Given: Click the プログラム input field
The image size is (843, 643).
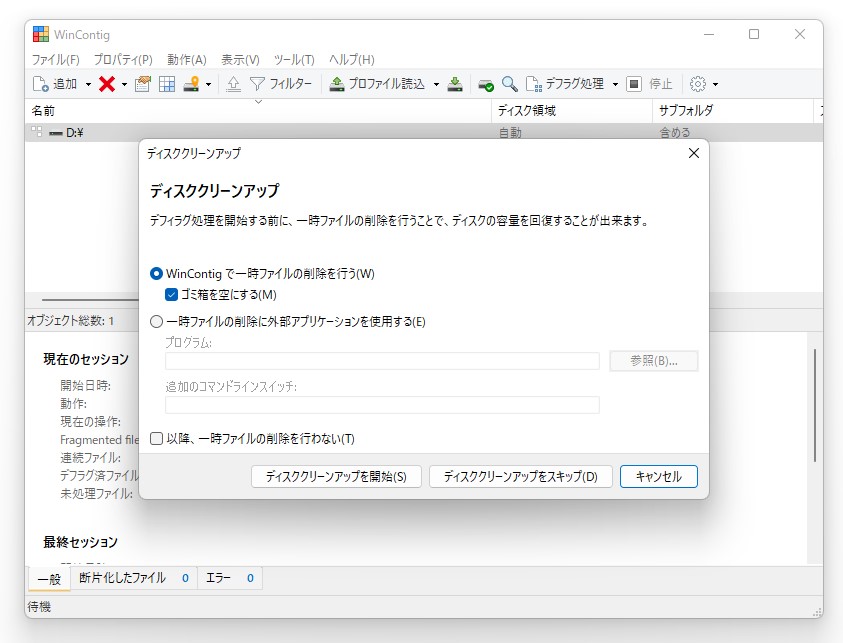Looking at the screenshot, I should [x=382, y=361].
